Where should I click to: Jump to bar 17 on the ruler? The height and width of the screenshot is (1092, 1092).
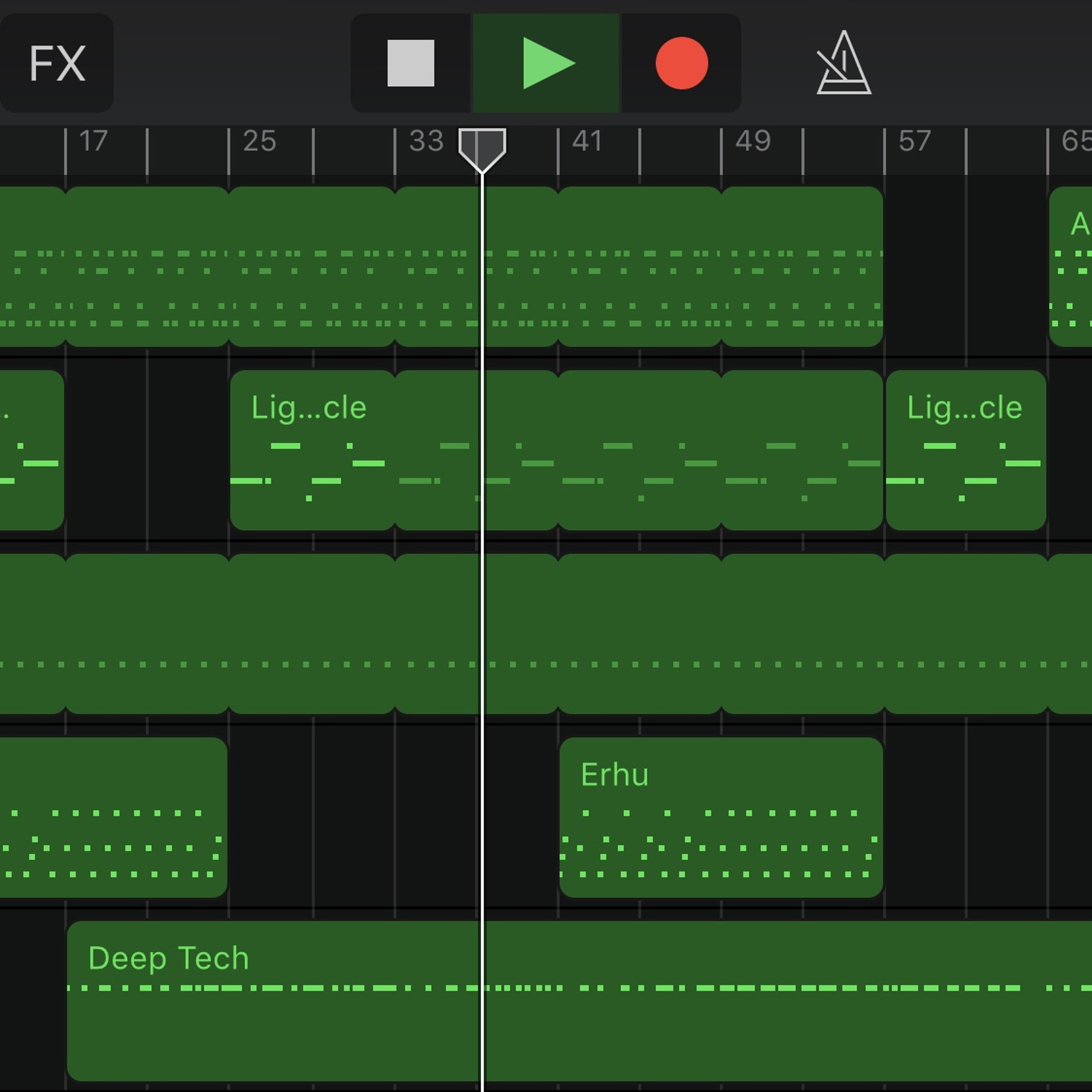pyautogui.click(x=93, y=141)
